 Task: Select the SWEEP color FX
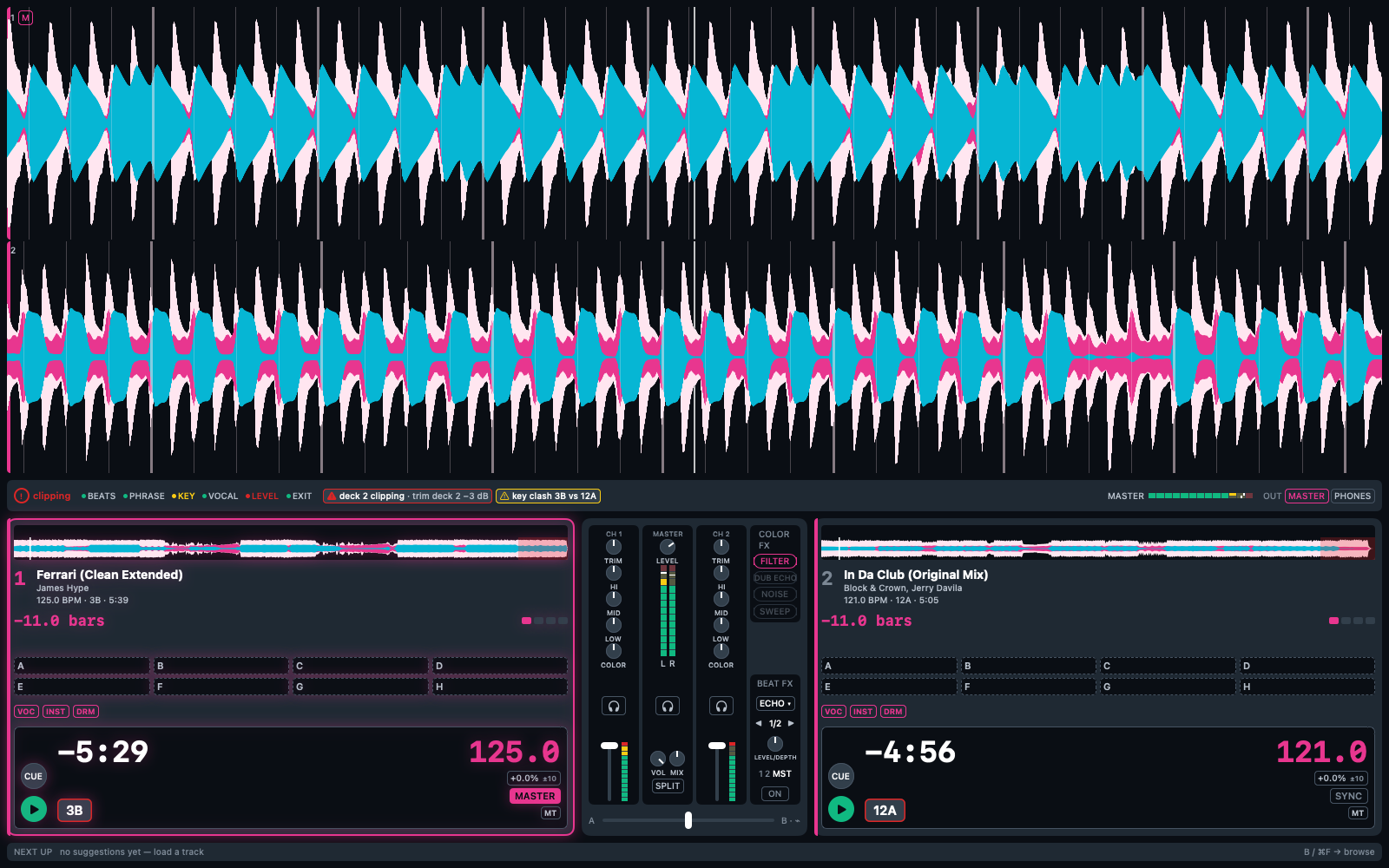(775, 611)
